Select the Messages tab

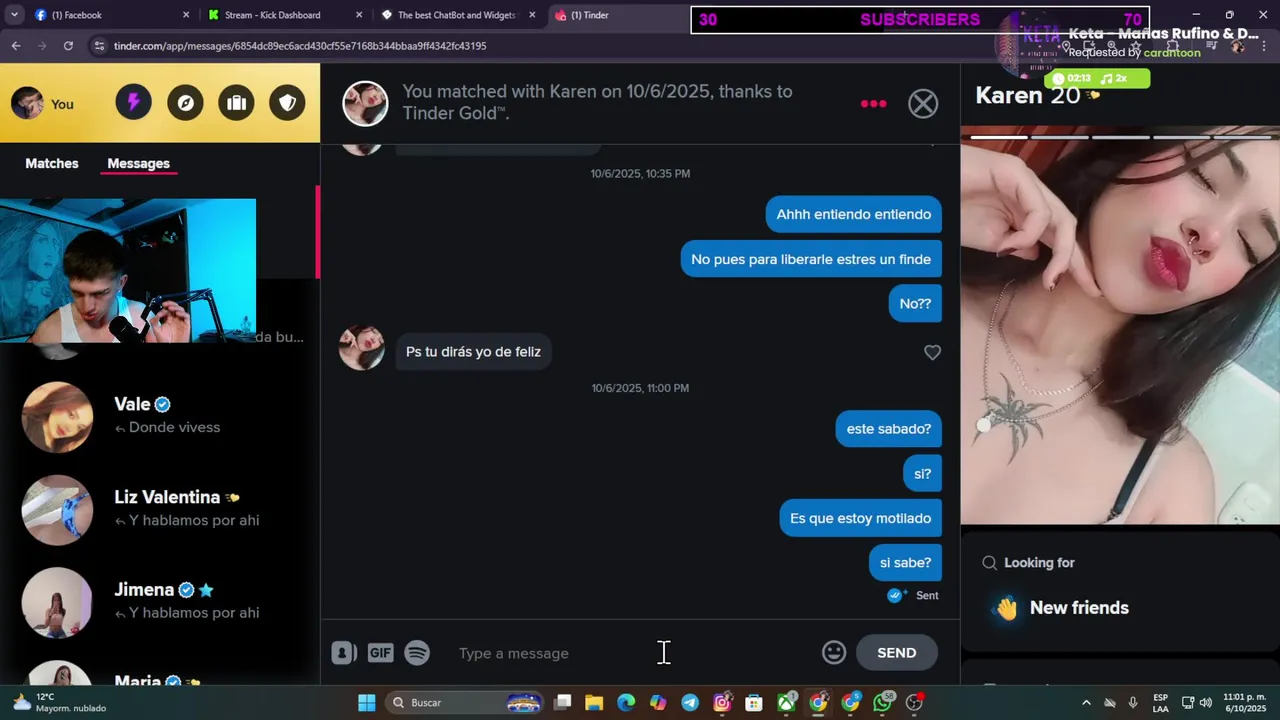138,163
